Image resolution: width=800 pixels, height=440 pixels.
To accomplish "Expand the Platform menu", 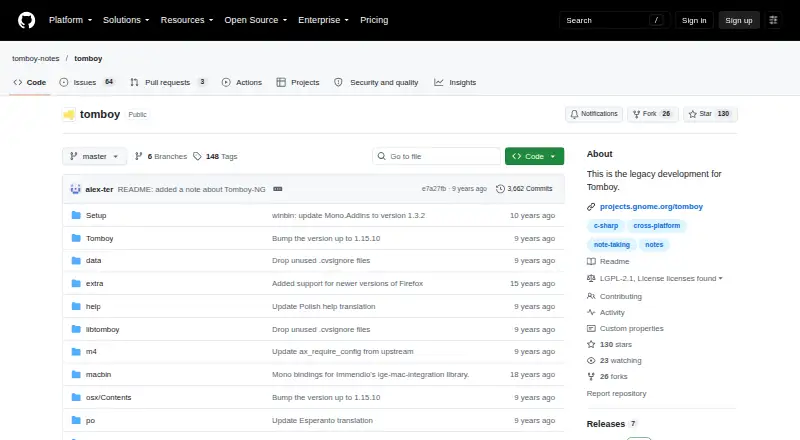I will click(x=70, y=20).
